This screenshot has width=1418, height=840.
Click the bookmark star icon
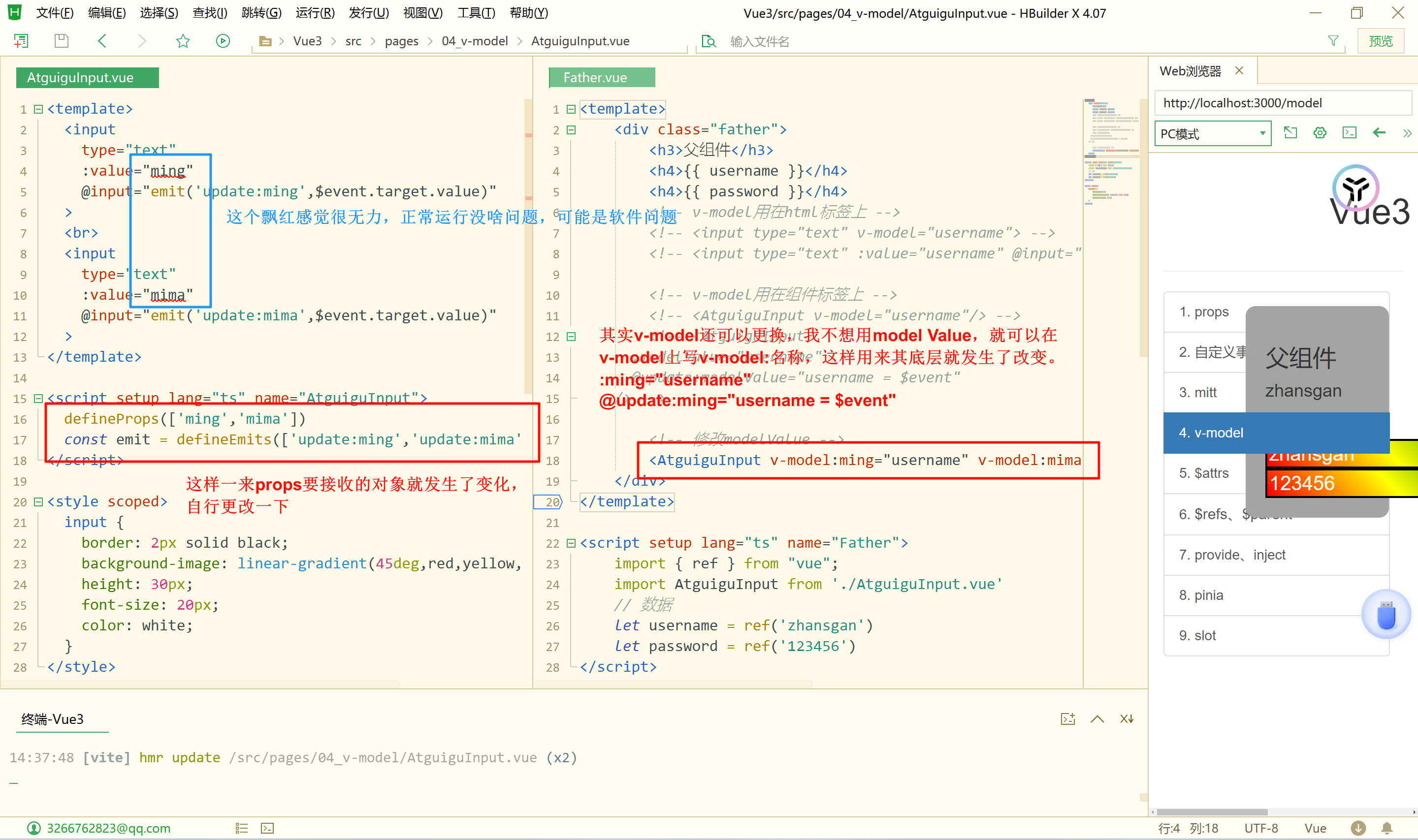[183, 41]
